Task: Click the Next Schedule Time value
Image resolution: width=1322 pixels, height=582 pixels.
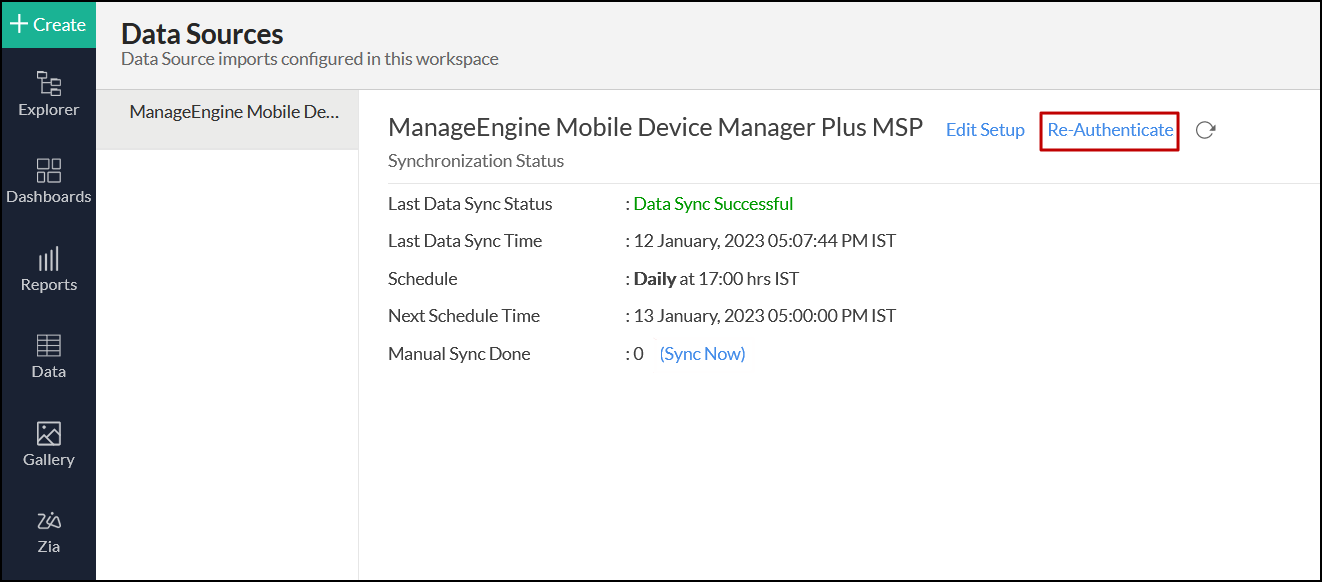Action: [765, 316]
